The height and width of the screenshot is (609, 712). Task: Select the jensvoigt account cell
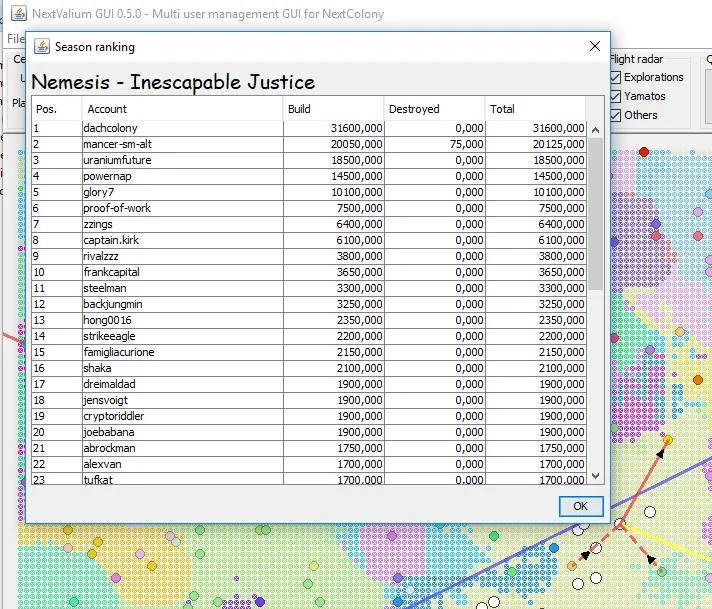[x=183, y=400]
